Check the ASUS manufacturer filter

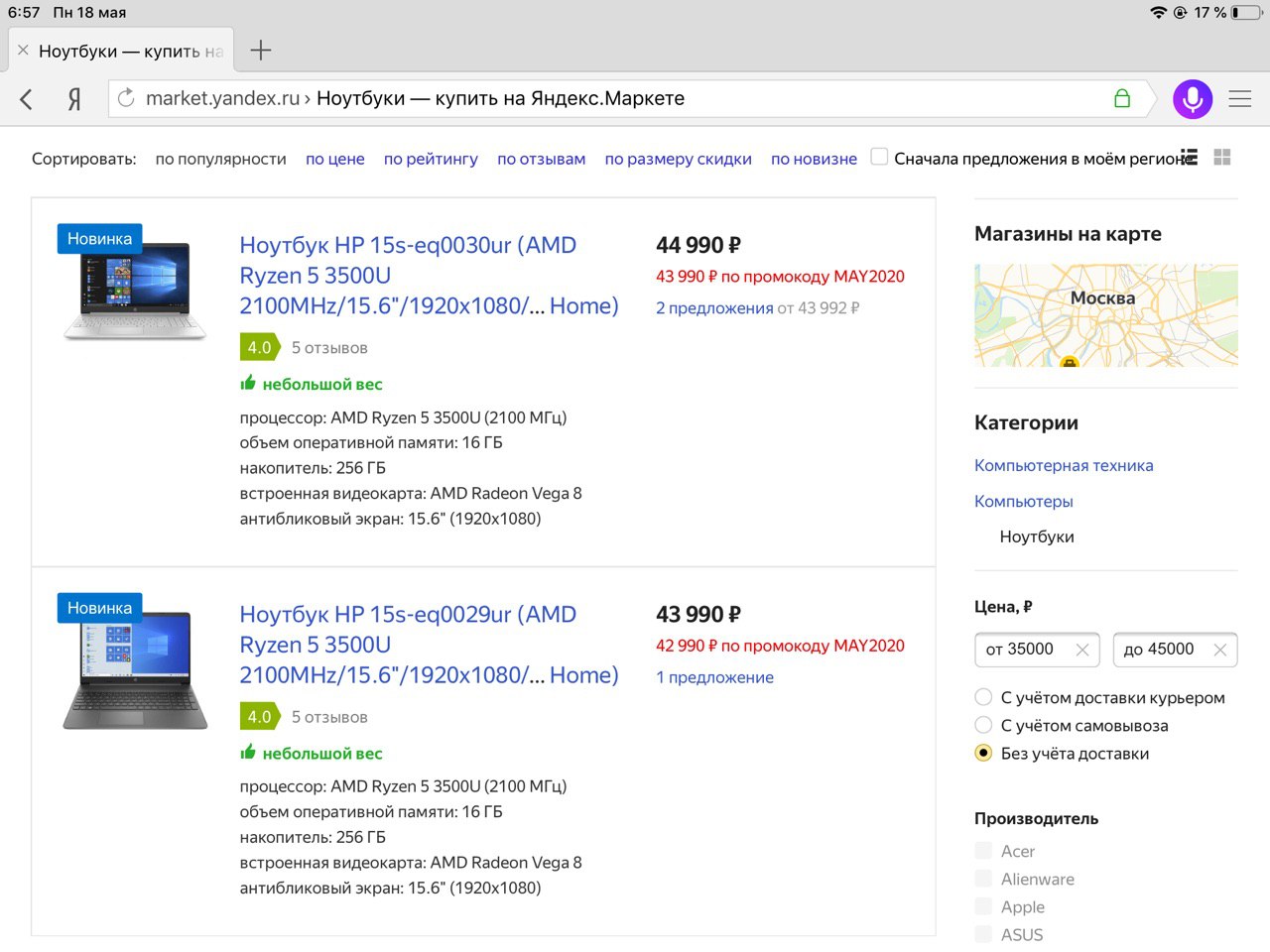click(983, 934)
